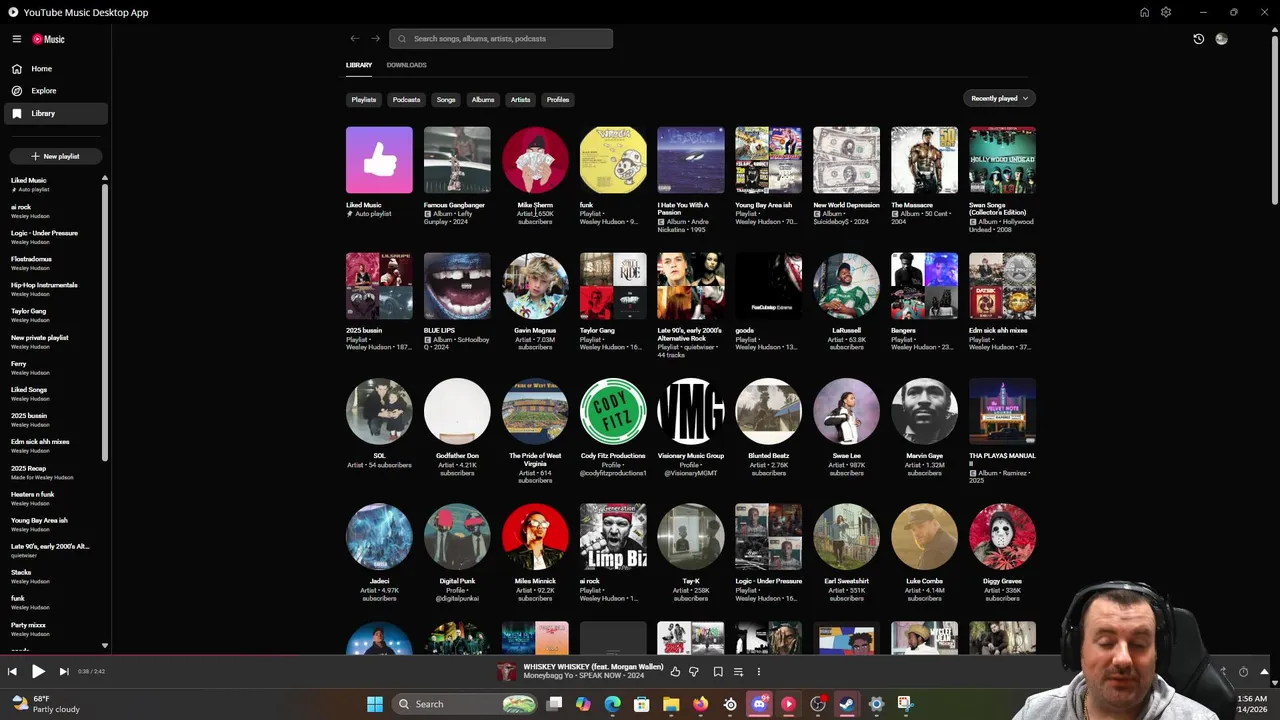Open the listening history icon
The width and height of the screenshot is (1280, 720).
1199,39
